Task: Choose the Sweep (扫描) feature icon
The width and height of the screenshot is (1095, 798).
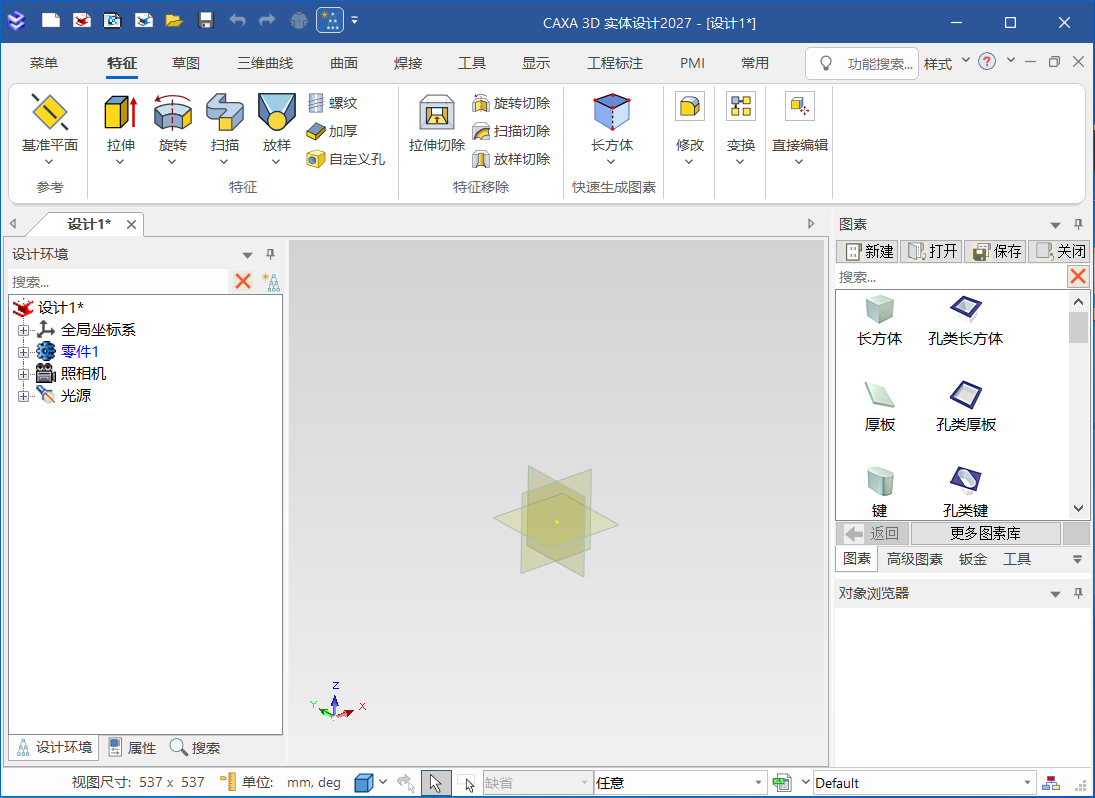Action: [224, 112]
